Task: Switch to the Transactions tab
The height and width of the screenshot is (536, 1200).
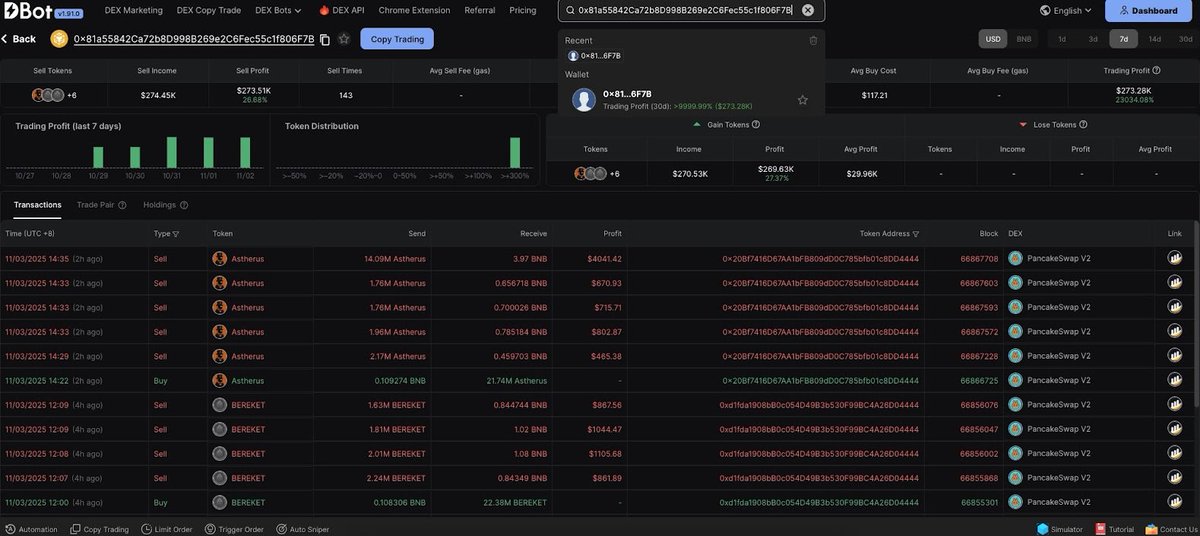Action: [37, 205]
